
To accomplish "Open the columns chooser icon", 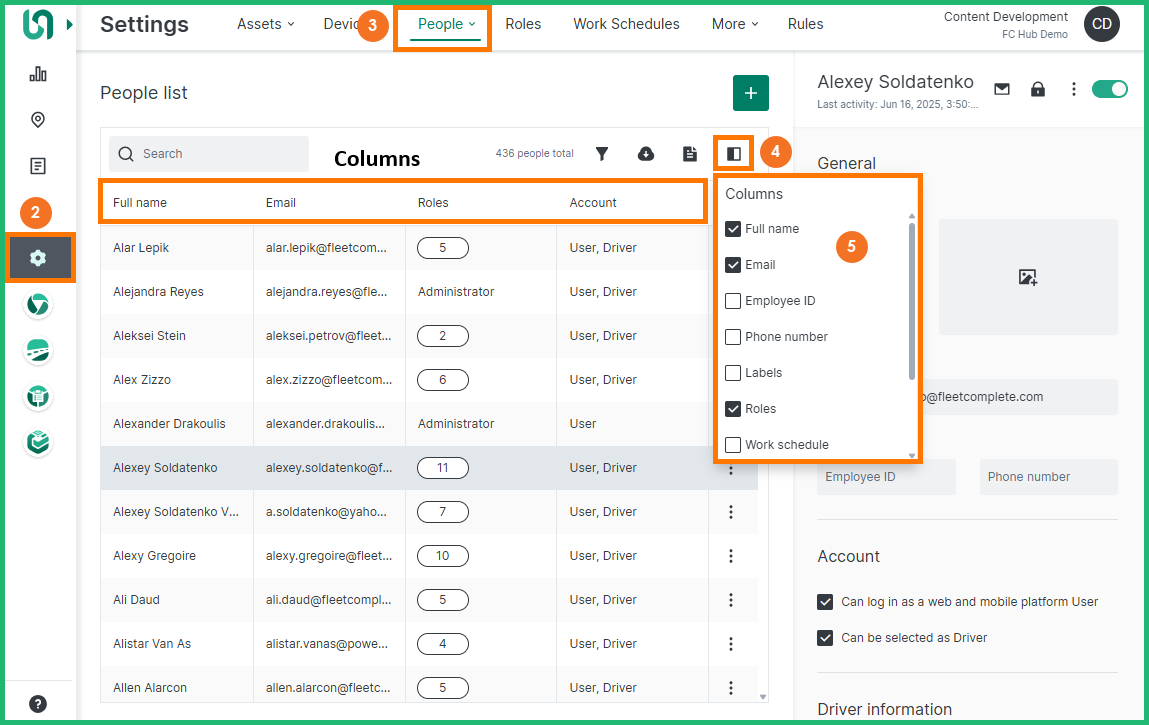I will pos(734,154).
